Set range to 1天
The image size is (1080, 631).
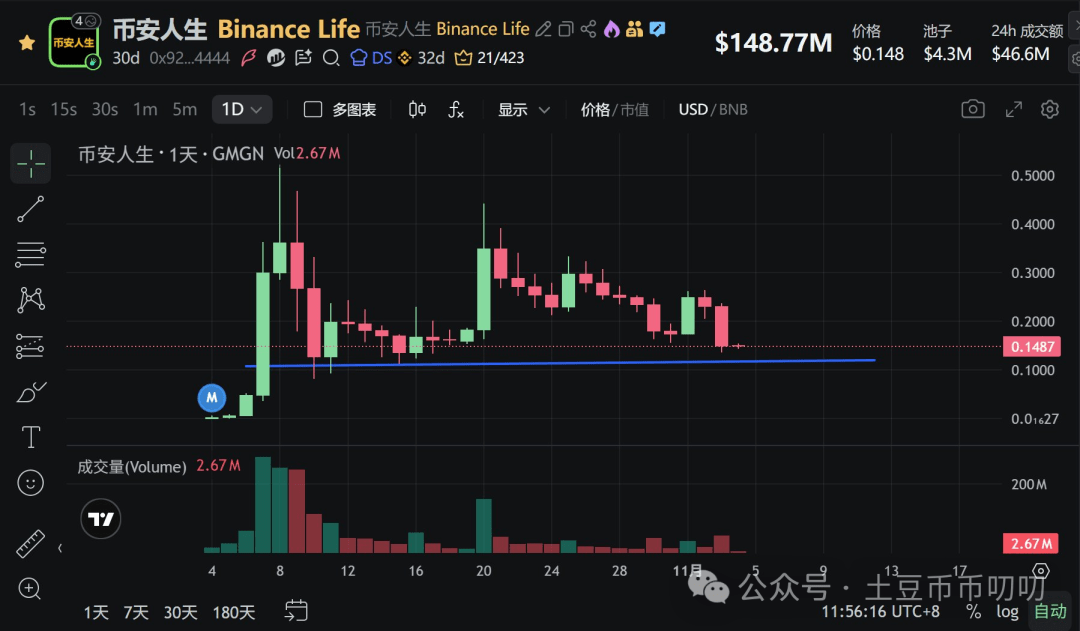tap(96, 612)
